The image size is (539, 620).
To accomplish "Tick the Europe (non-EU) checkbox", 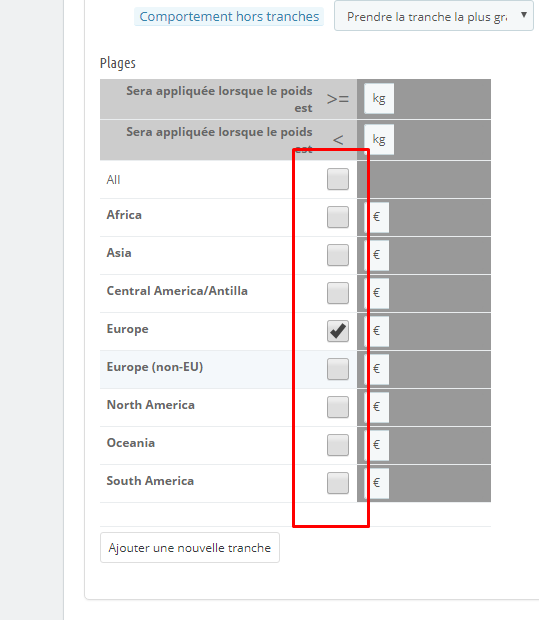I will (338, 369).
